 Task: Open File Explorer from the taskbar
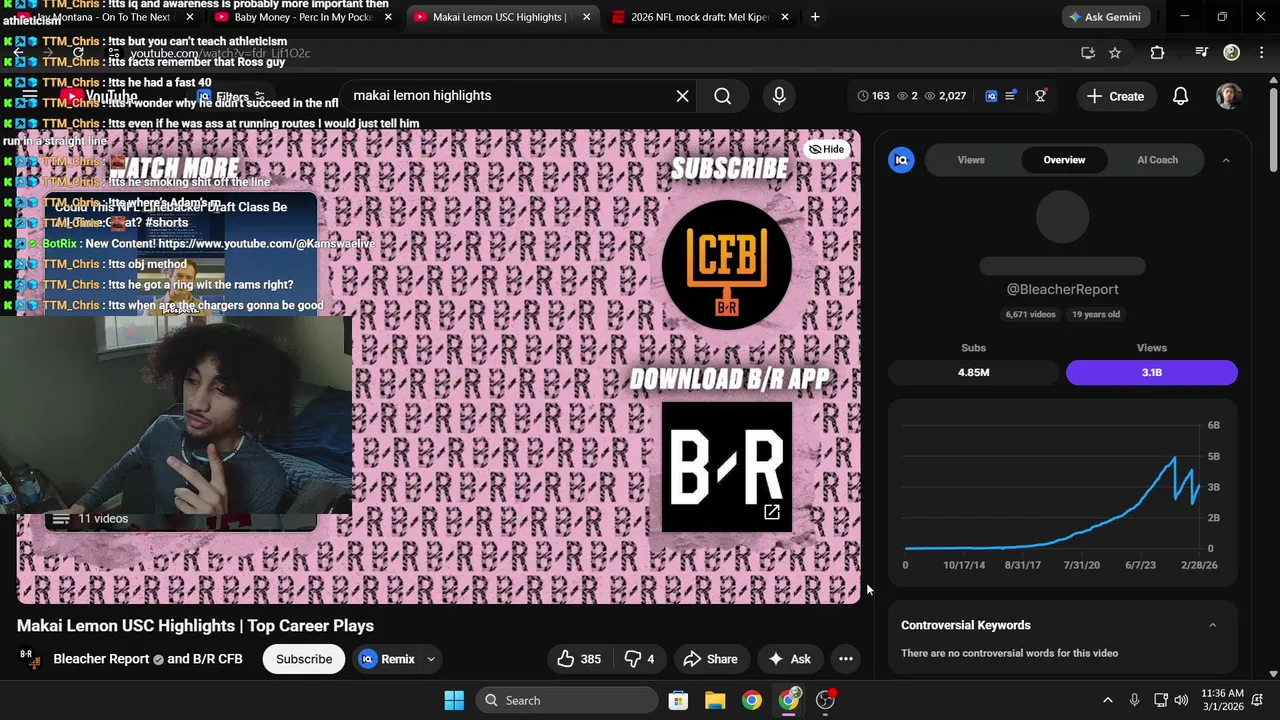click(x=715, y=700)
